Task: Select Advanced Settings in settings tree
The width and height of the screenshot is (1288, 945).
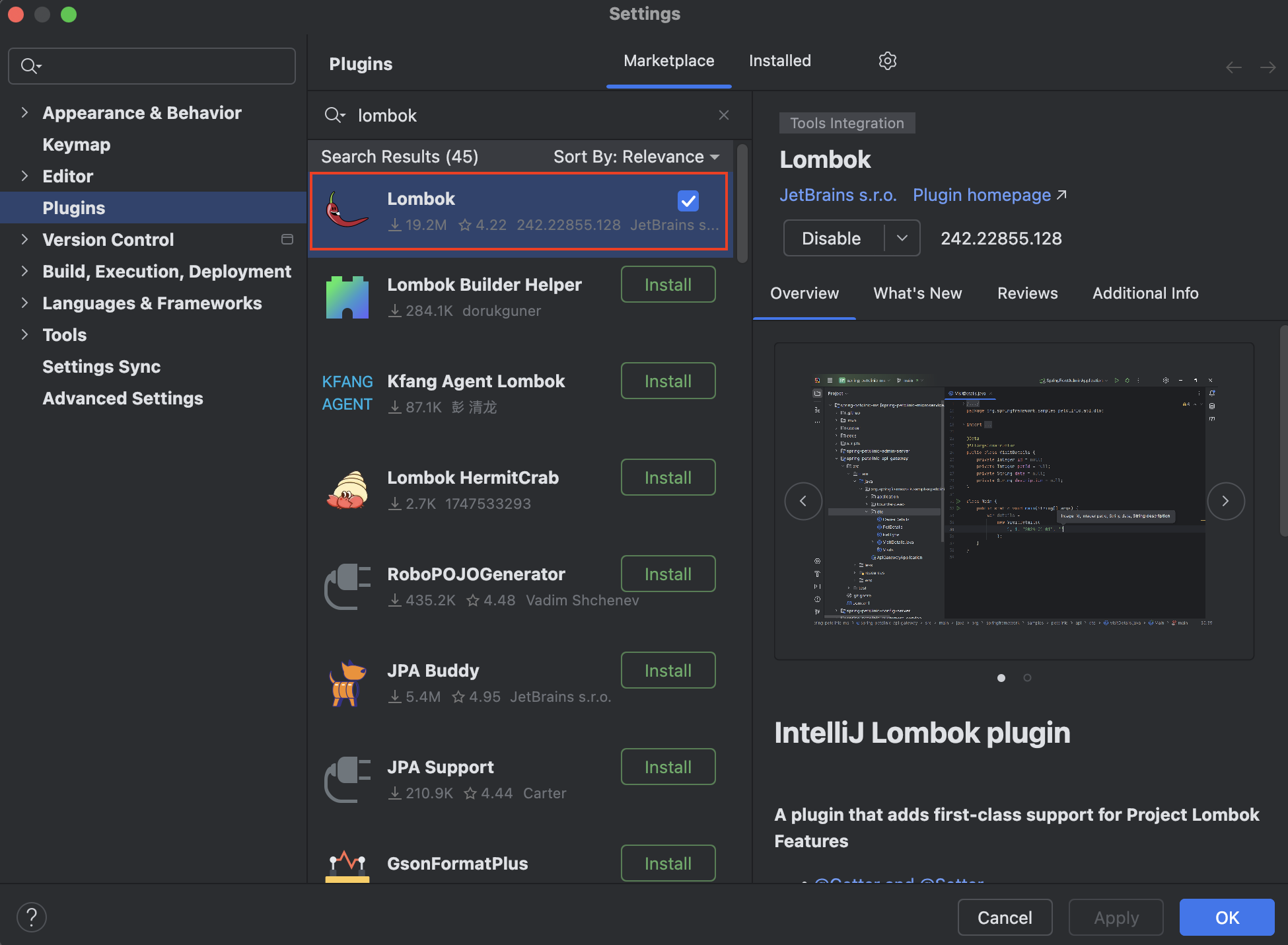Action: click(123, 398)
